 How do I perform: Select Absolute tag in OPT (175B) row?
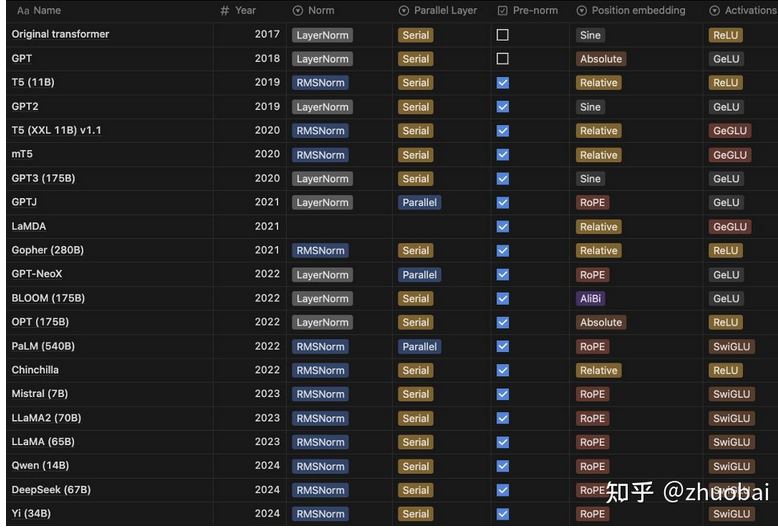pos(601,322)
